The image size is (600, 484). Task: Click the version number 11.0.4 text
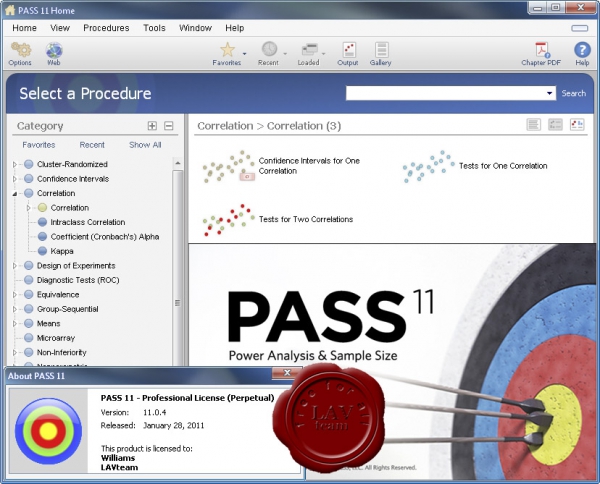pos(155,412)
